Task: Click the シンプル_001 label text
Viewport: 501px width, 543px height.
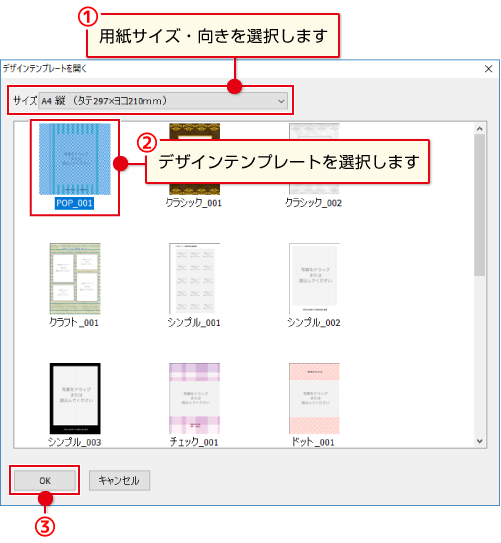Action: click(194, 322)
